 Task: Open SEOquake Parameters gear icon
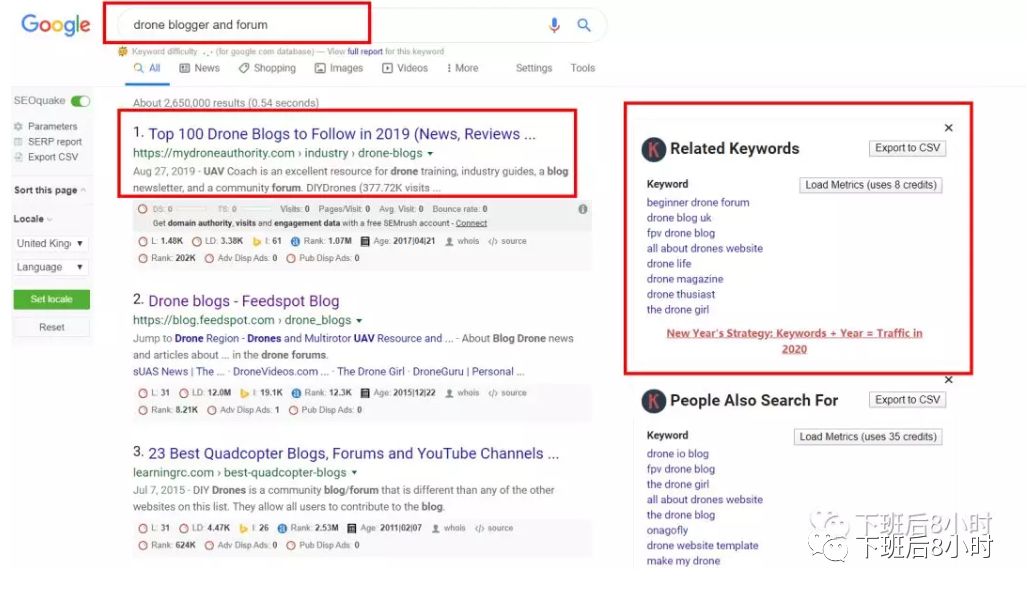tap(18, 127)
